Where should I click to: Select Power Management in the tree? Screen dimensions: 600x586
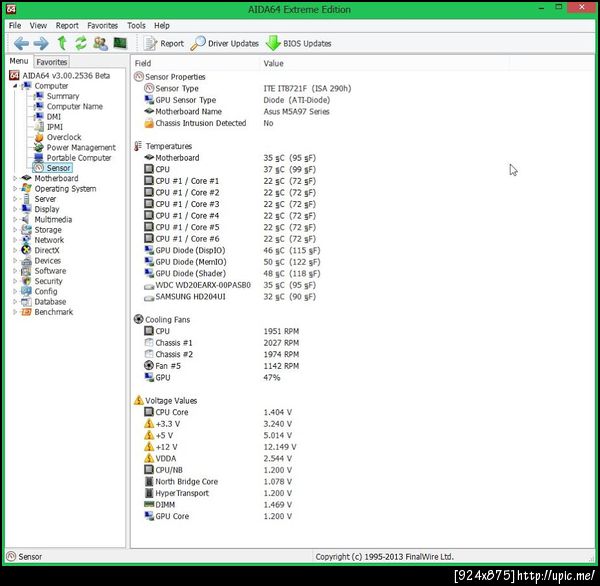[x=81, y=147]
